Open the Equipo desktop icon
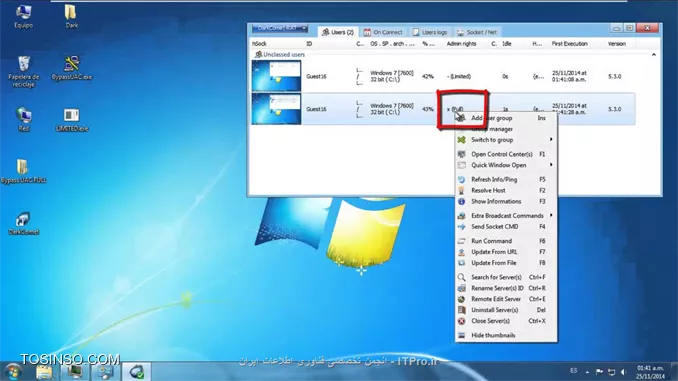This screenshot has height=381, width=678. (x=23, y=16)
